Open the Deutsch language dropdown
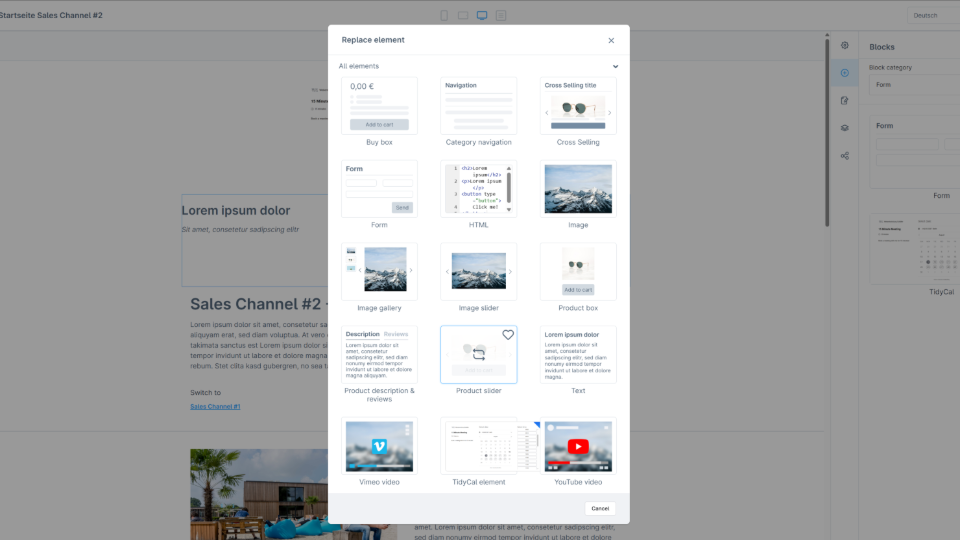960x540 pixels. pyautogui.click(x=932, y=15)
